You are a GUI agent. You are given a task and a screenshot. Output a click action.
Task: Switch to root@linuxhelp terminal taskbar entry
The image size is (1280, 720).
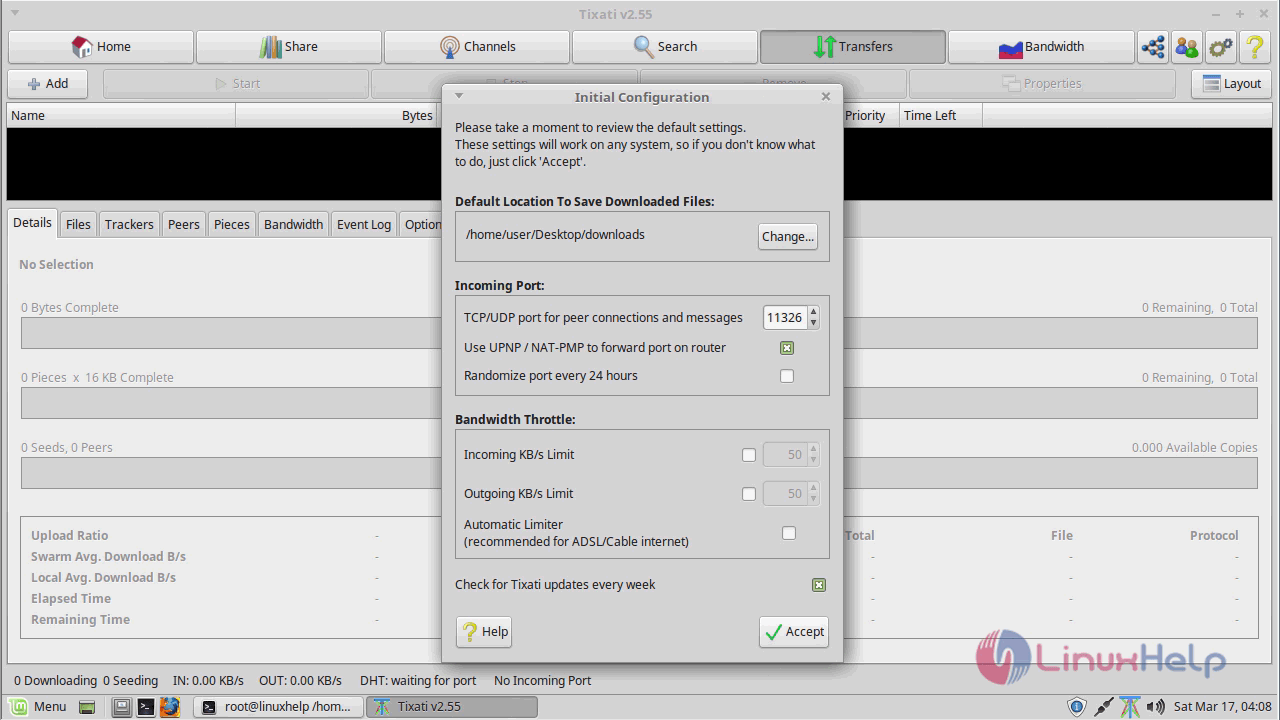(277, 707)
